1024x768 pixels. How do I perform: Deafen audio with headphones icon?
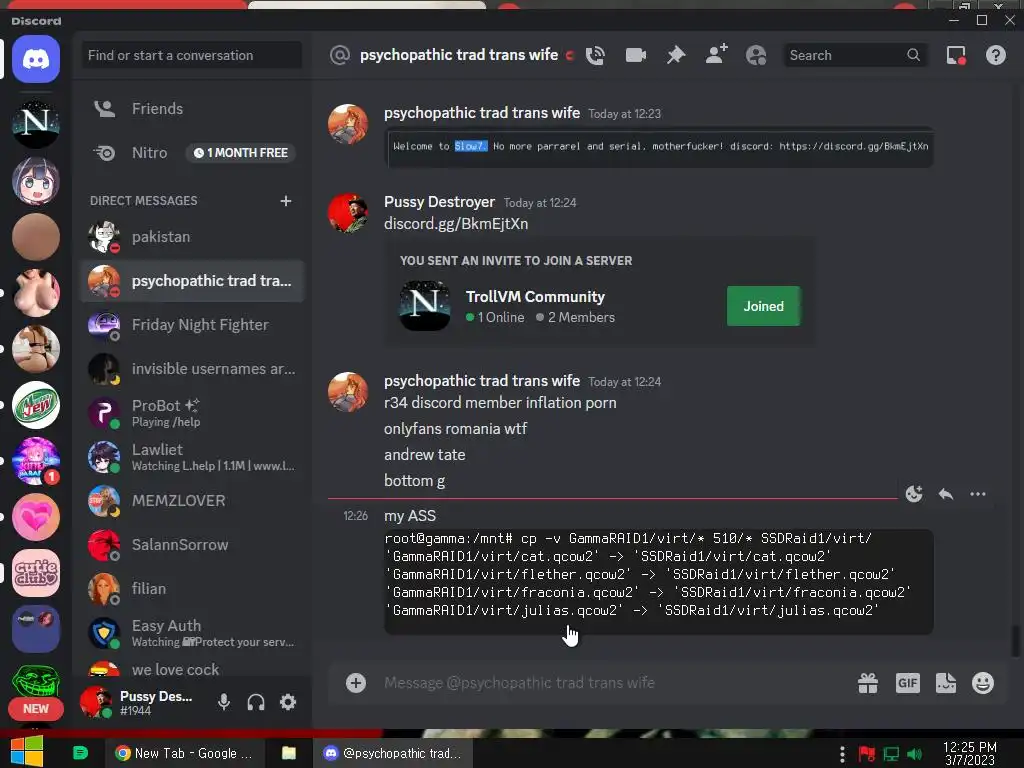coord(256,702)
